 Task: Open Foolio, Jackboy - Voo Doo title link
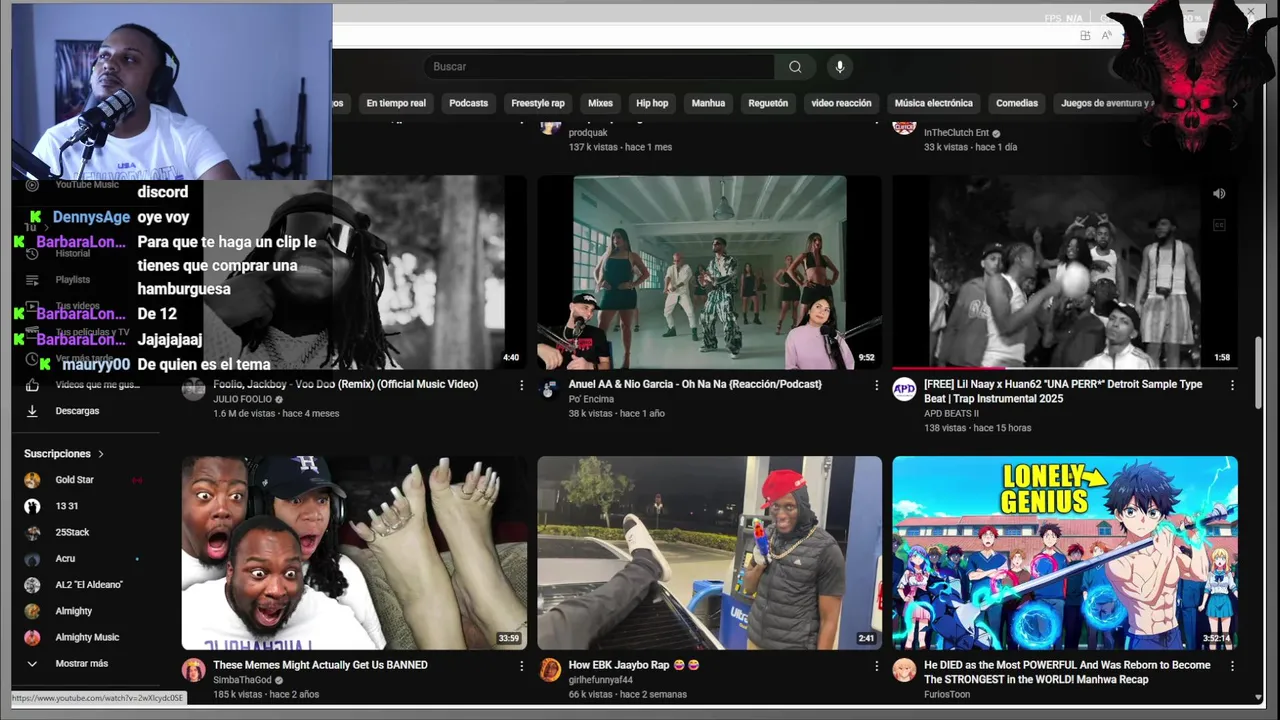click(345, 384)
